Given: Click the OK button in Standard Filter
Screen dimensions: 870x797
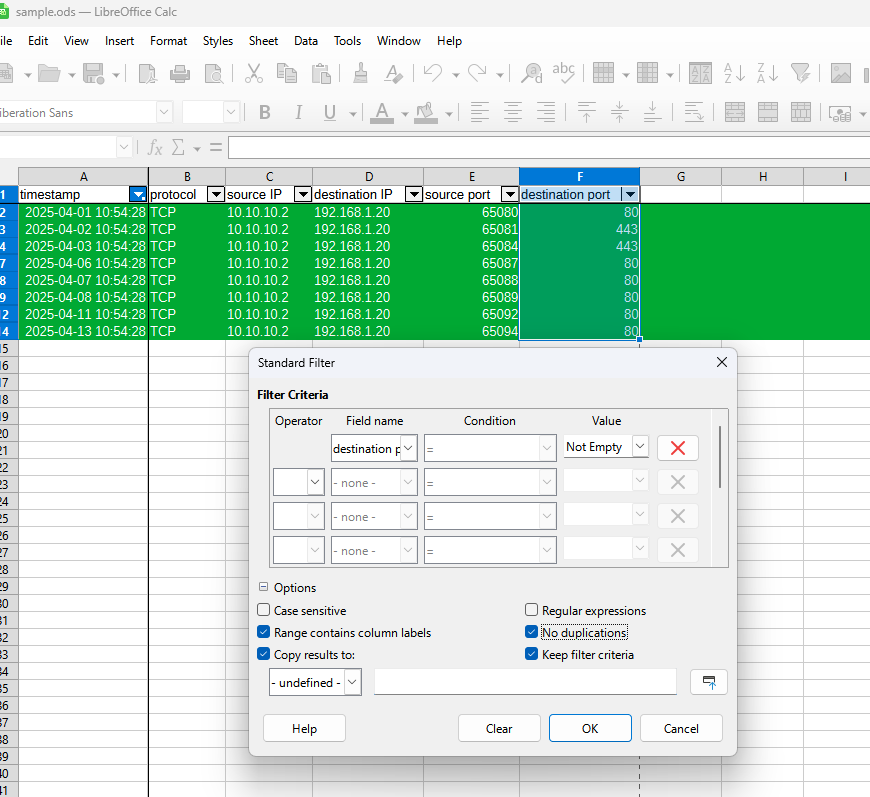Looking at the screenshot, I should [590, 729].
